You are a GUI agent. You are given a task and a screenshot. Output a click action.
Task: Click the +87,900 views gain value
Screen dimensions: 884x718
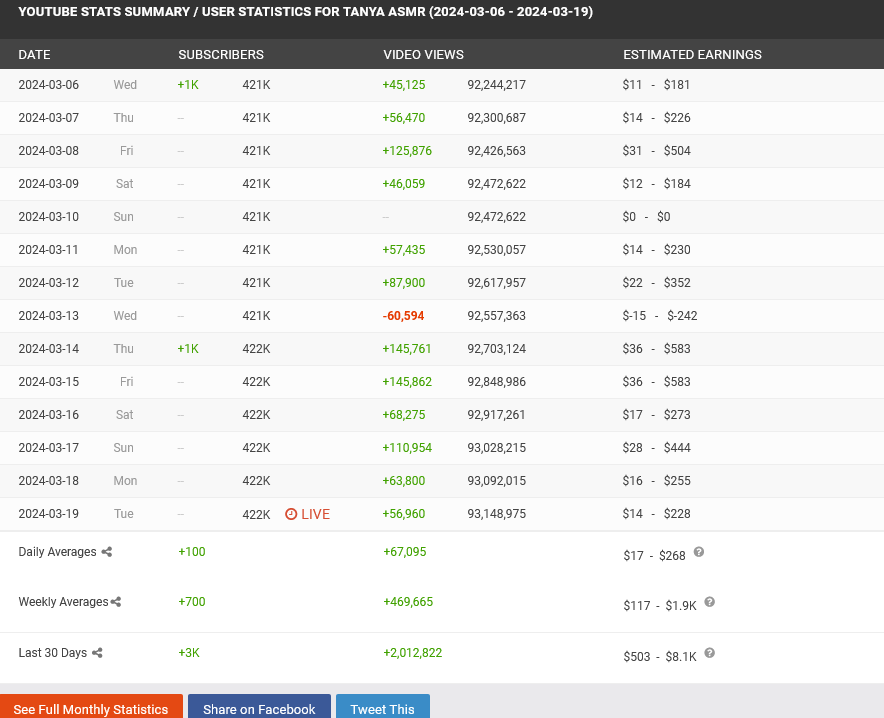404,282
